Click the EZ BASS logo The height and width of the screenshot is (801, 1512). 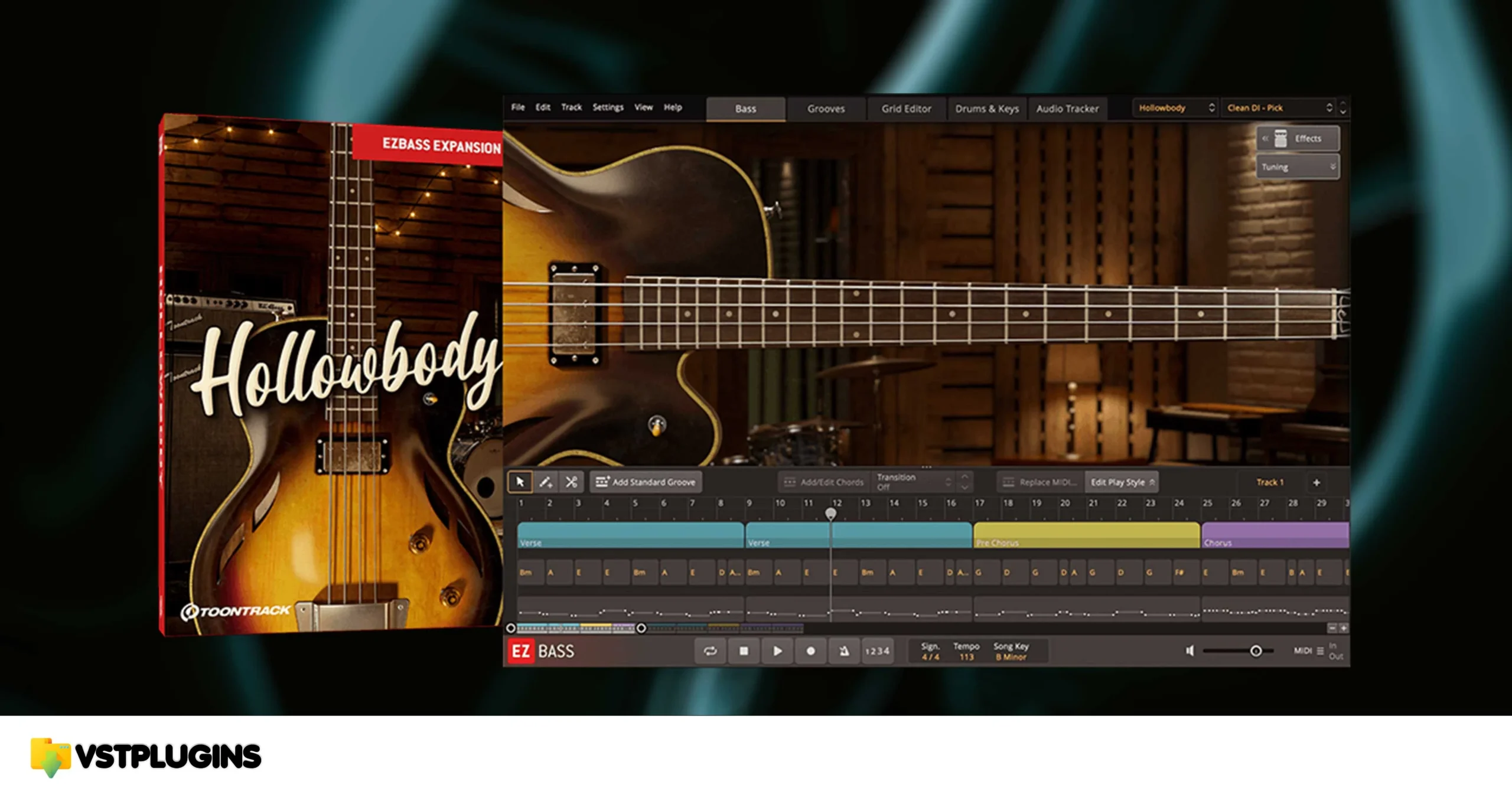click(x=540, y=651)
